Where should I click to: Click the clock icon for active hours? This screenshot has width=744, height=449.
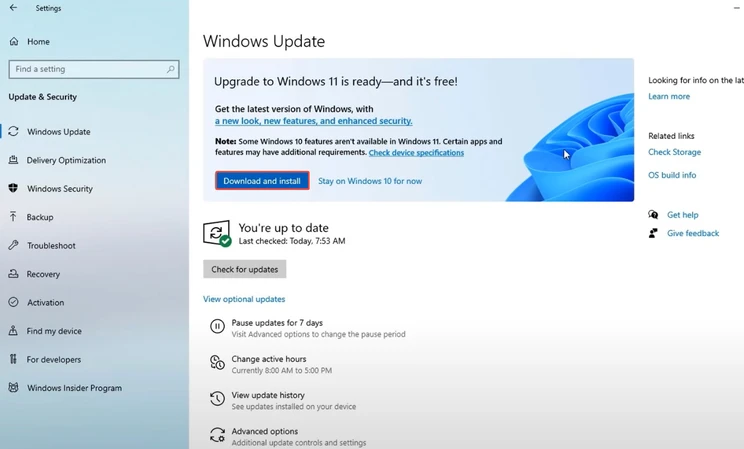point(217,363)
